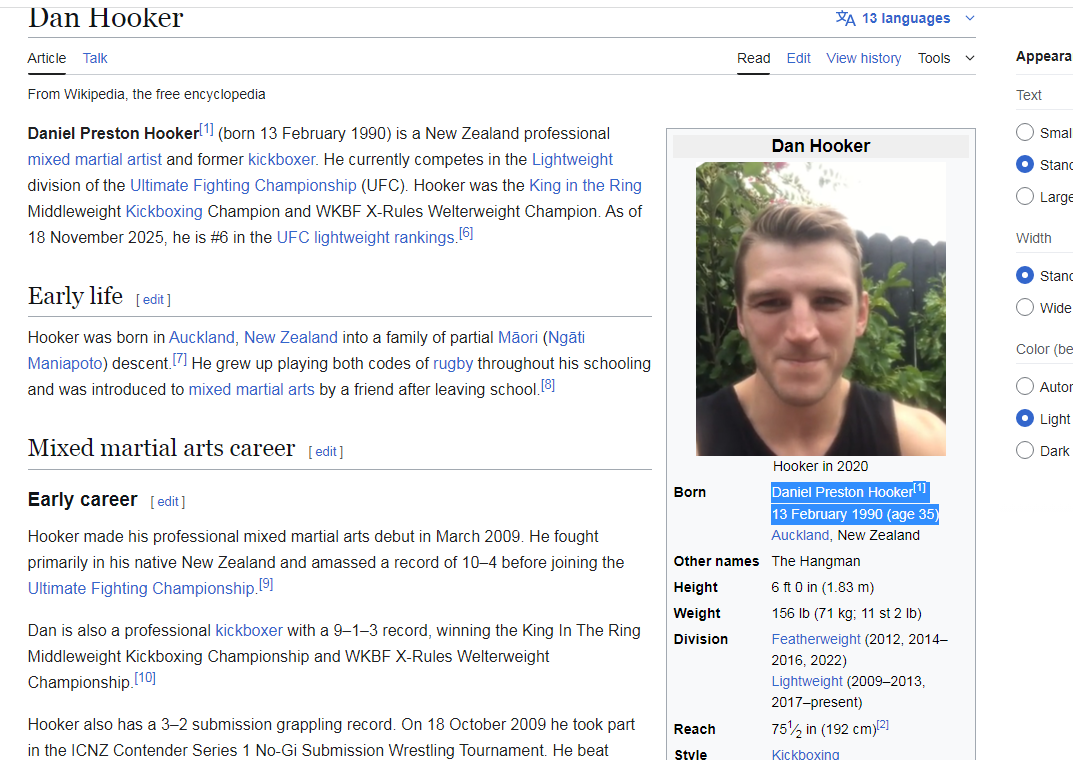This screenshot has width=1073, height=760.
Task: Open the View history tab
Action: pyautogui.click(x=864, y=58)
